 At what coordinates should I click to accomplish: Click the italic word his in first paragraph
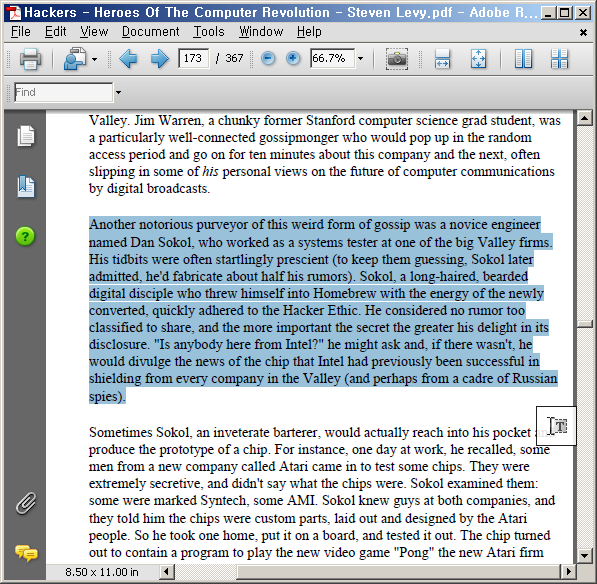pyautogui.click(x=210, y=171)
